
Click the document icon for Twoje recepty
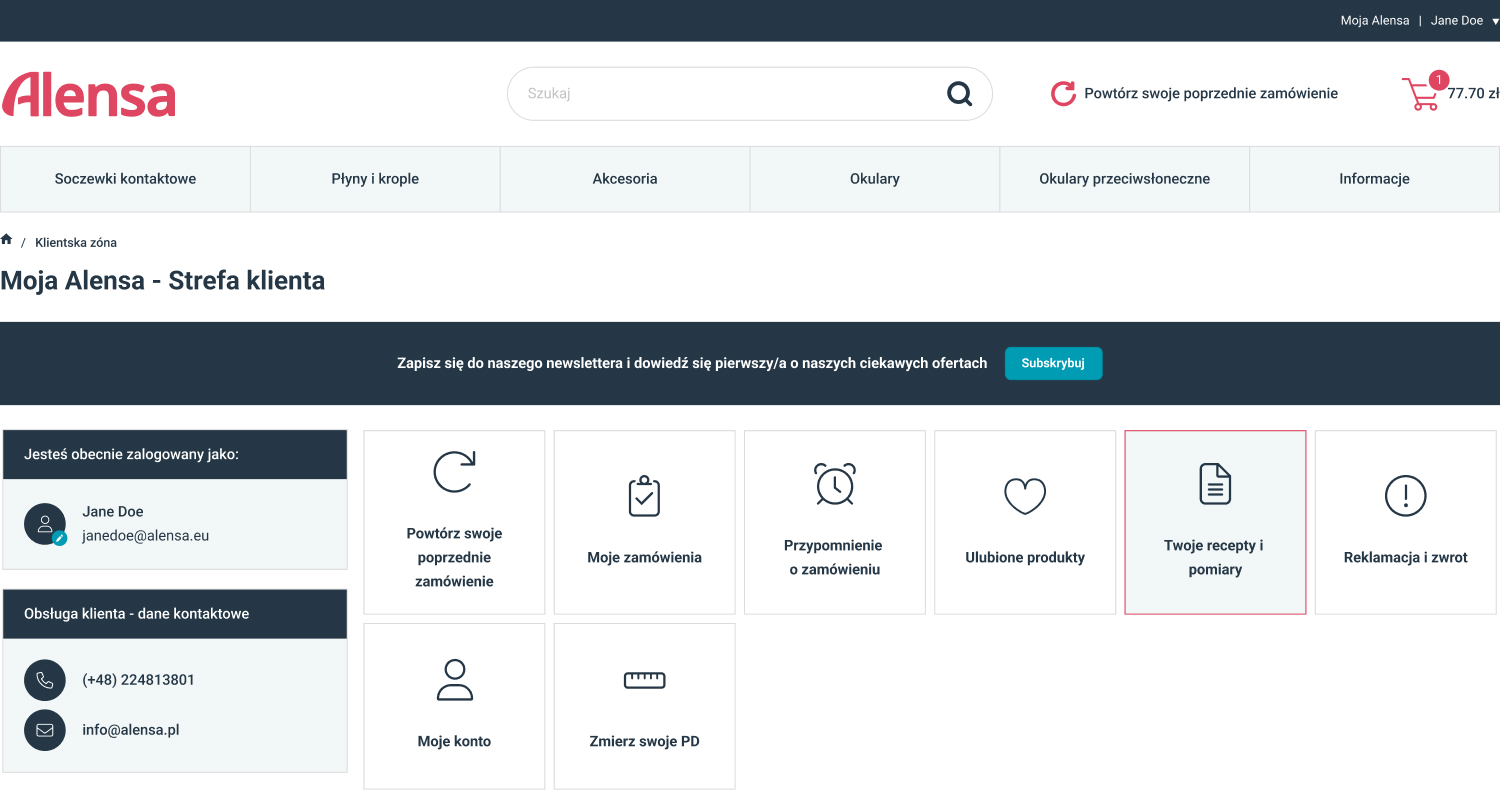[1215, 484]
